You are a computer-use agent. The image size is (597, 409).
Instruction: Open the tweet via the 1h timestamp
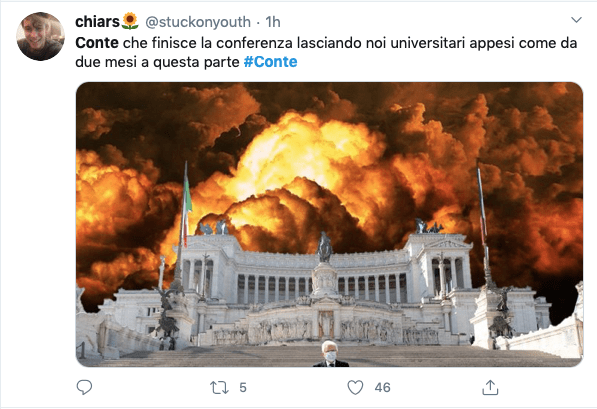(x=273, y=22)
